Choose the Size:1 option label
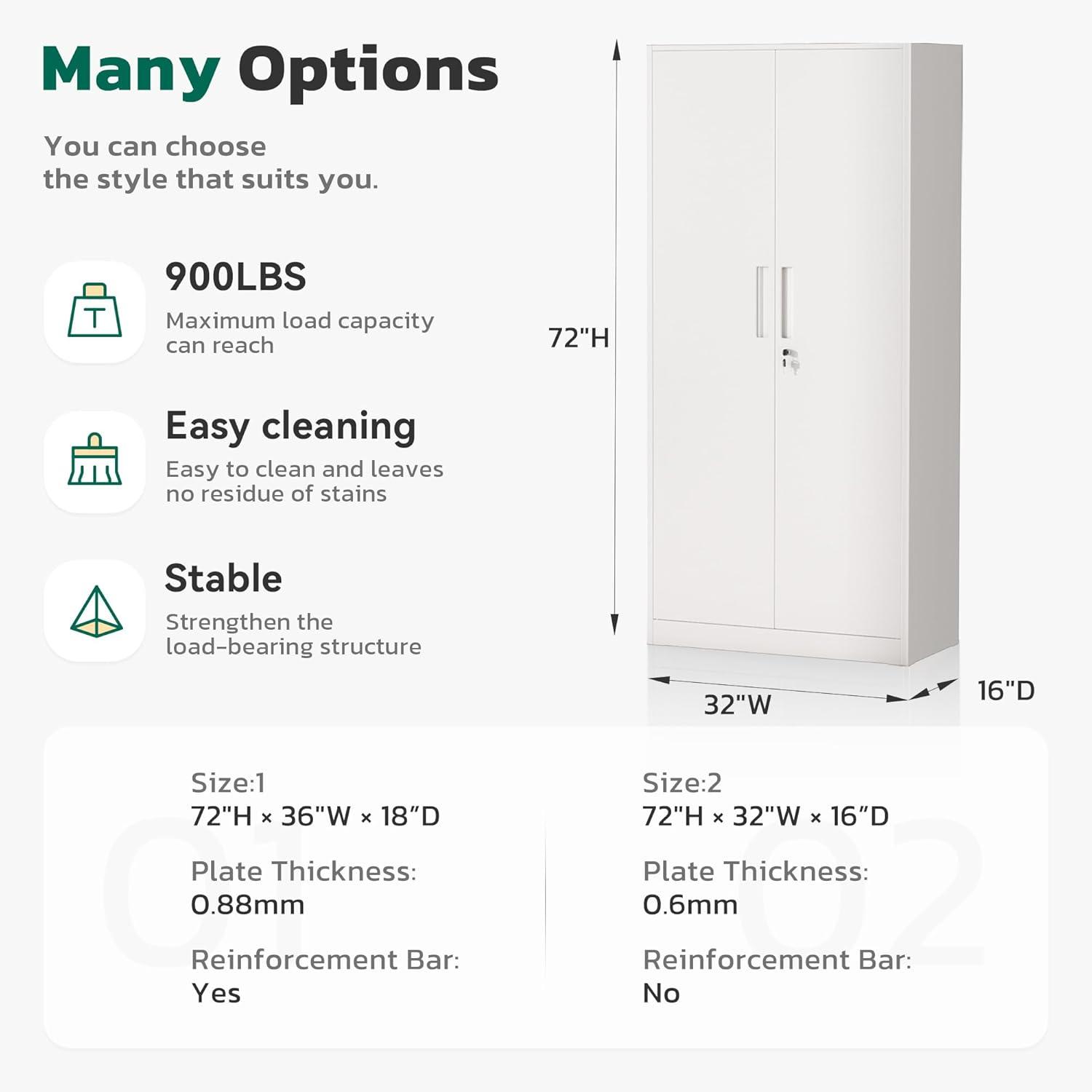The height and width of the screenshot is (1092, 1092). [228, 783]
